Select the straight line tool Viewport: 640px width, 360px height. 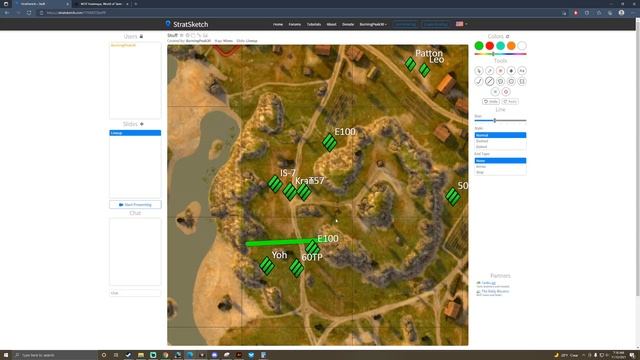coord(489,81)
